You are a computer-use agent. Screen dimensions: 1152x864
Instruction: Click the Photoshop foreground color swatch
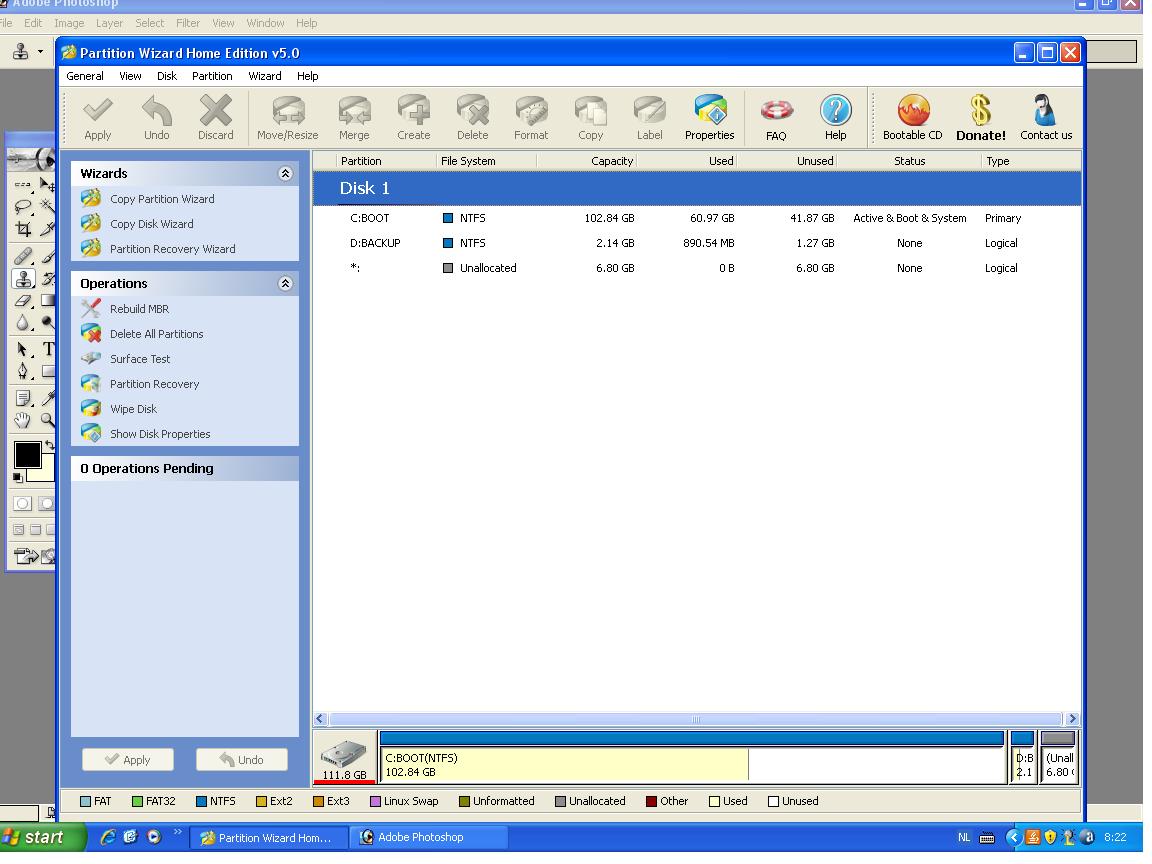[x=27, y=455]
